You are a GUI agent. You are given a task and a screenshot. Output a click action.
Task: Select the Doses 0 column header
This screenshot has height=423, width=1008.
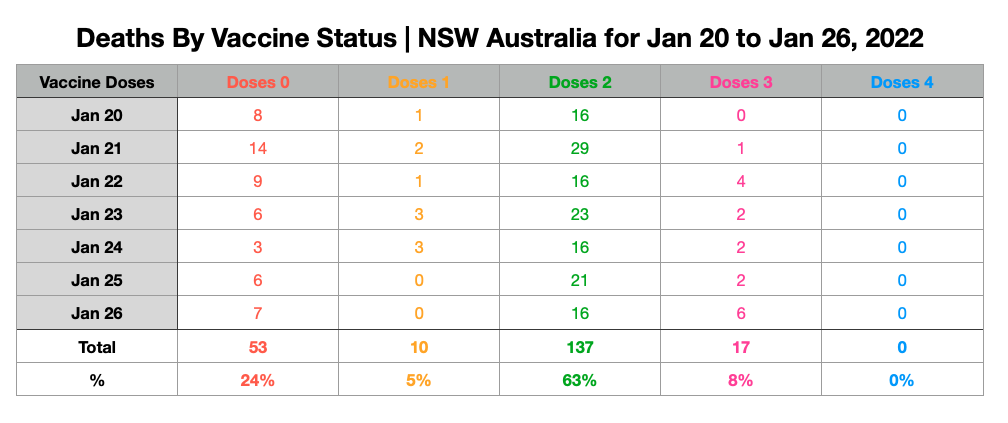[258, 82]
